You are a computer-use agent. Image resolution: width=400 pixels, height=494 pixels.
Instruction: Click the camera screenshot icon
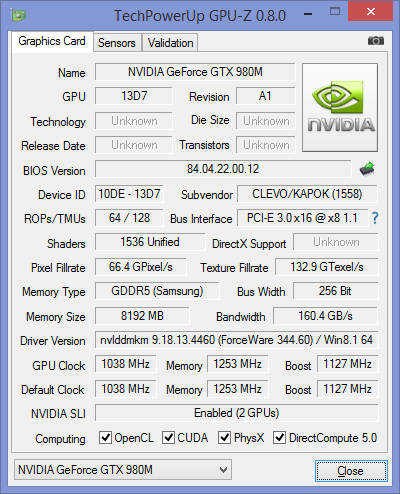[x=376, y=41]
